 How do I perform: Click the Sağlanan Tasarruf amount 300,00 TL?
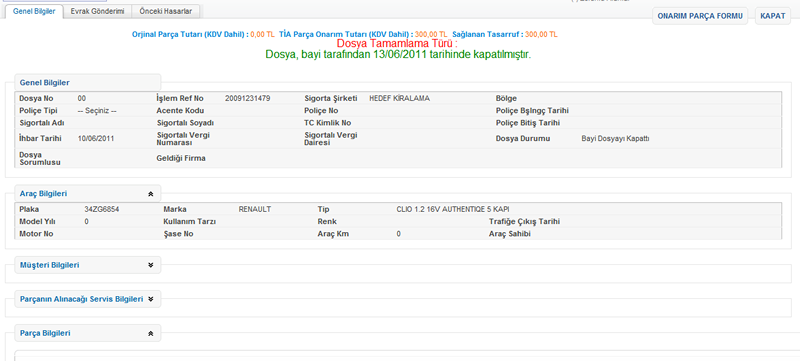coord(541,34)
